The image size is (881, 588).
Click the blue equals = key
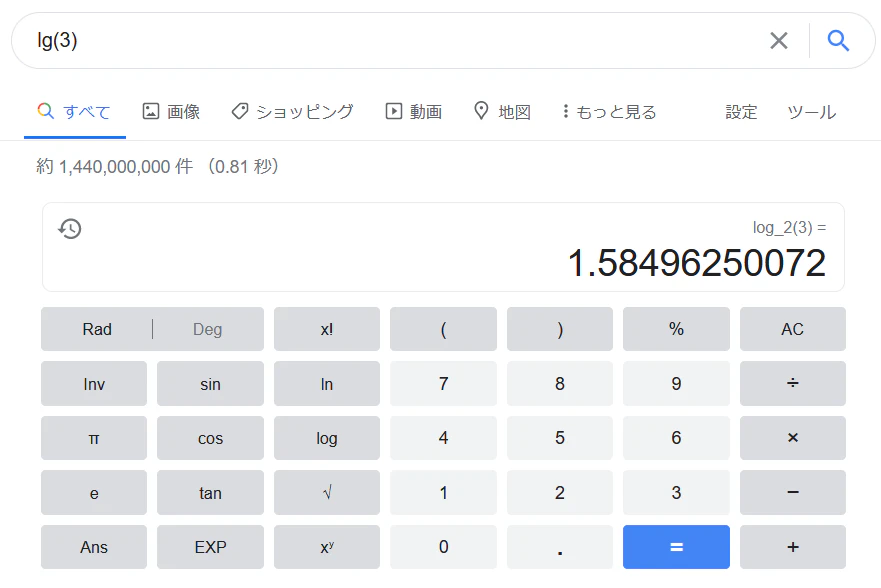click(x=676, y=547)
